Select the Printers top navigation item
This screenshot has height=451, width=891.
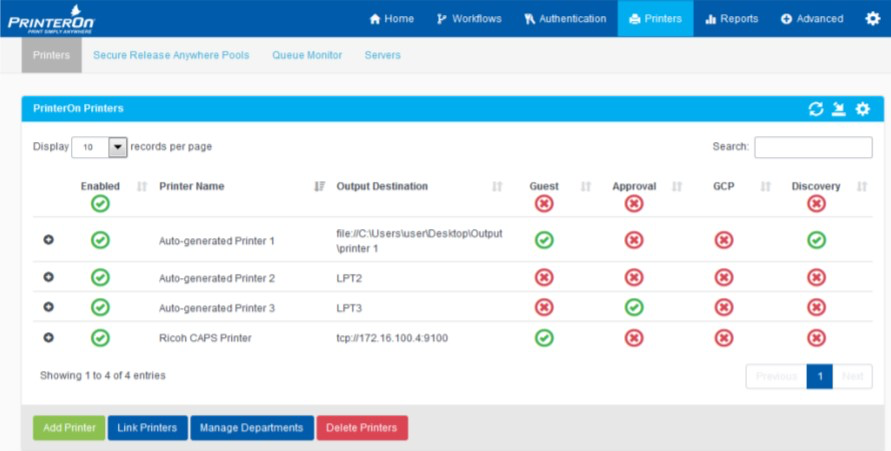tap(655, 19)
